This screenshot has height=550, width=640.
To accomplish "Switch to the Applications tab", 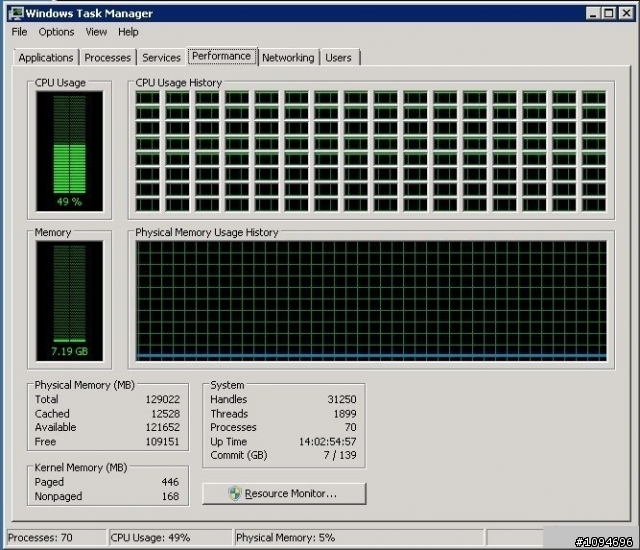I will click(x=46, y=58).
